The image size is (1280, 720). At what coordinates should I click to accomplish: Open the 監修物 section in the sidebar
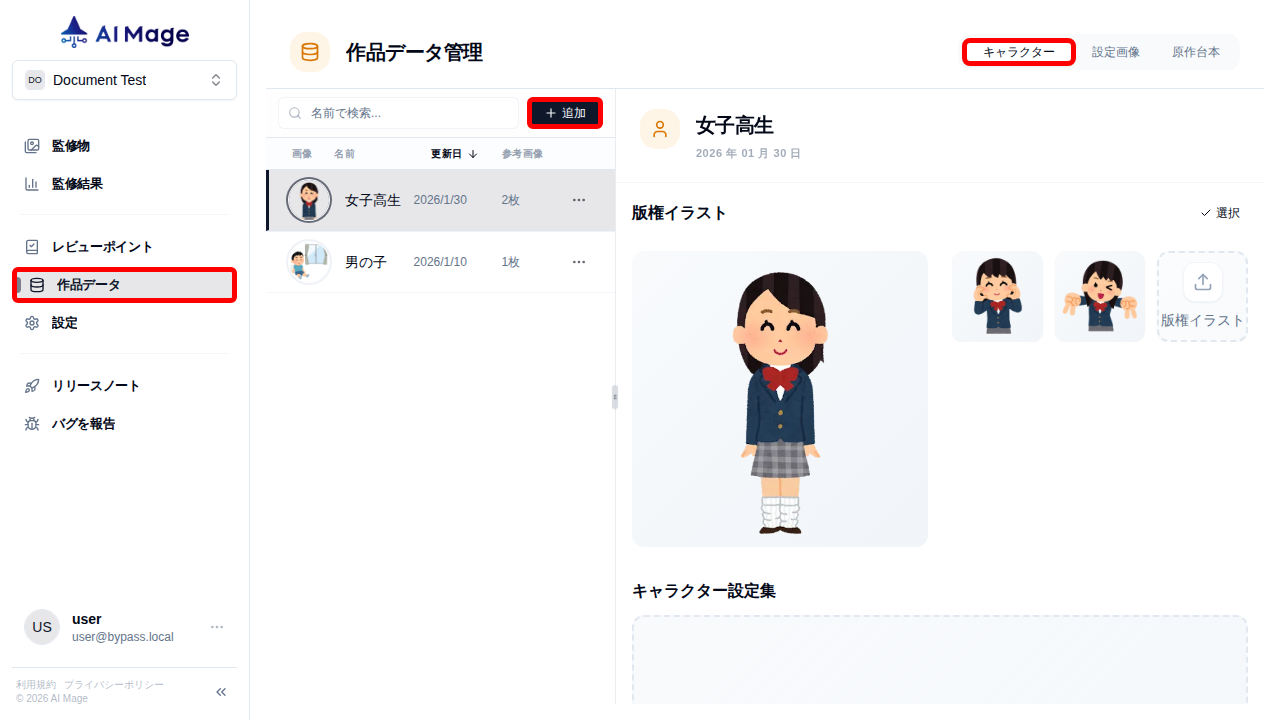point(31,145)
